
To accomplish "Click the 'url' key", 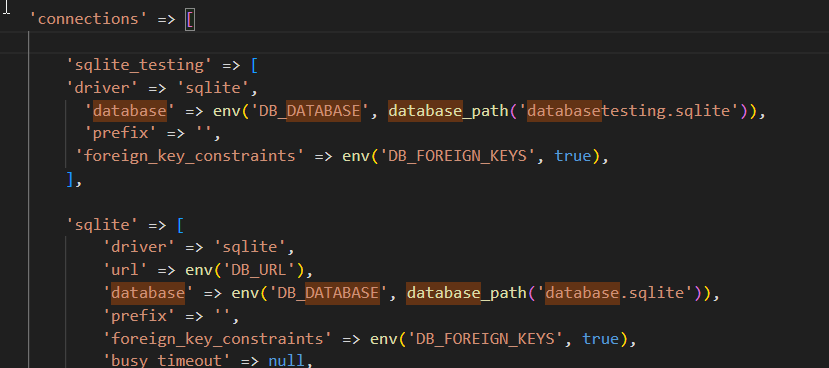I will click(125, 270).
